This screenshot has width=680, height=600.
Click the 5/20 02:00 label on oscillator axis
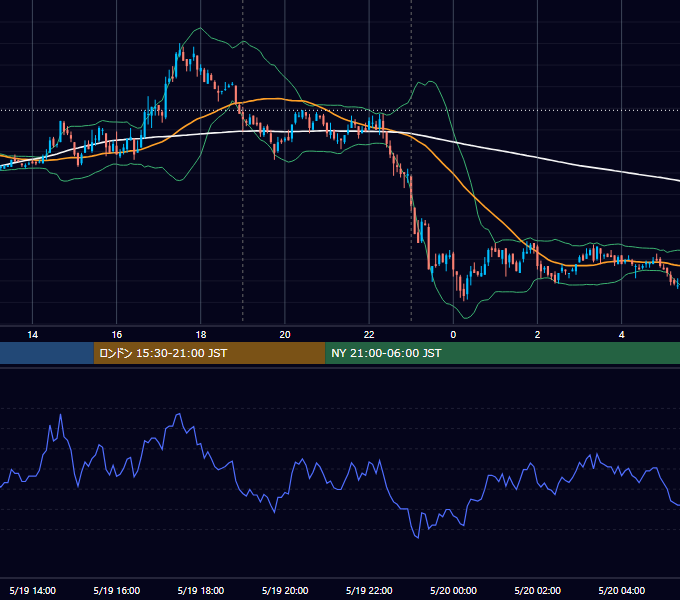tap(537, 590)
